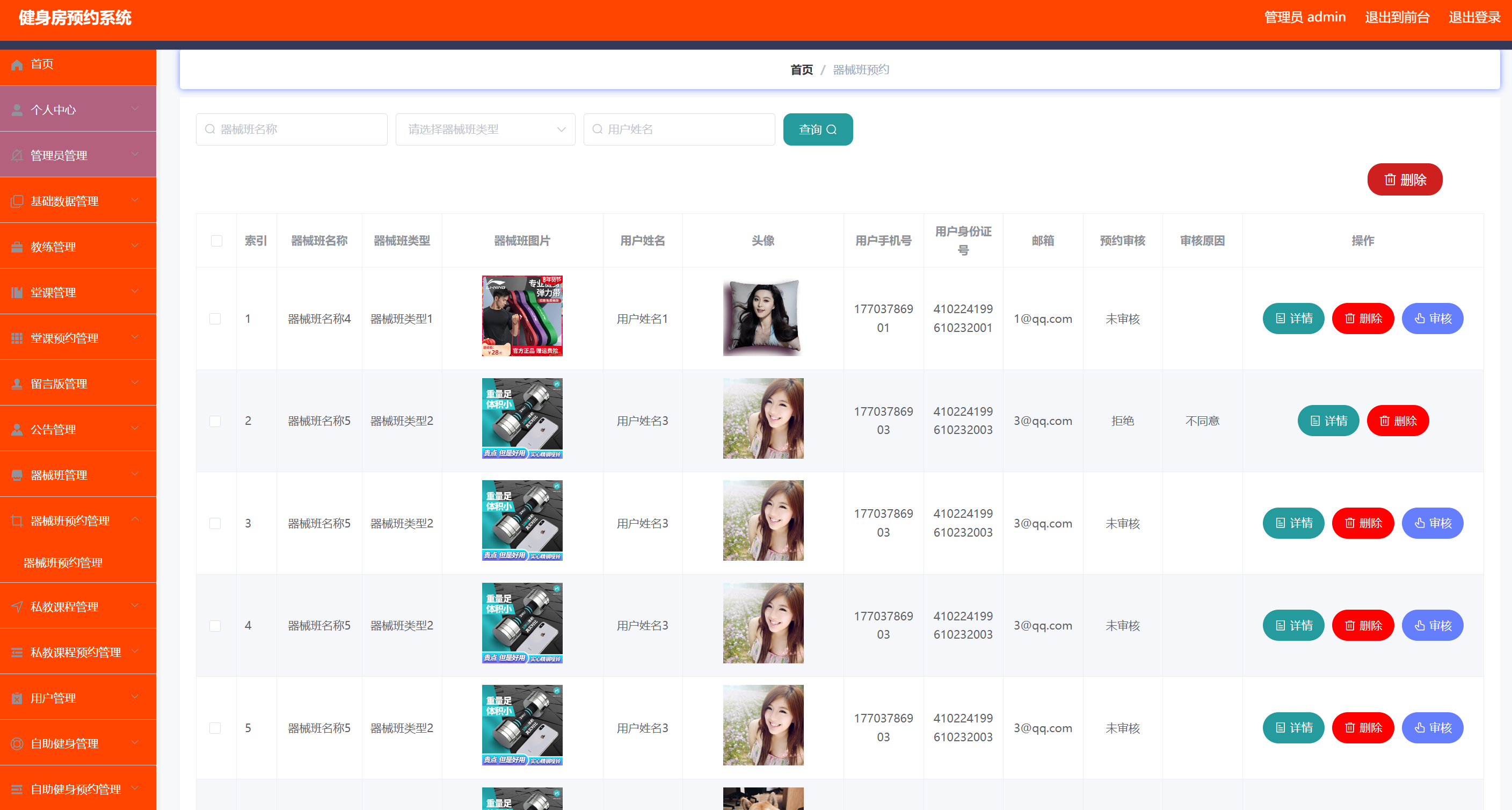Click the 不同意 审核原因 cell
1512x810 pixels.
point(1202,421)
